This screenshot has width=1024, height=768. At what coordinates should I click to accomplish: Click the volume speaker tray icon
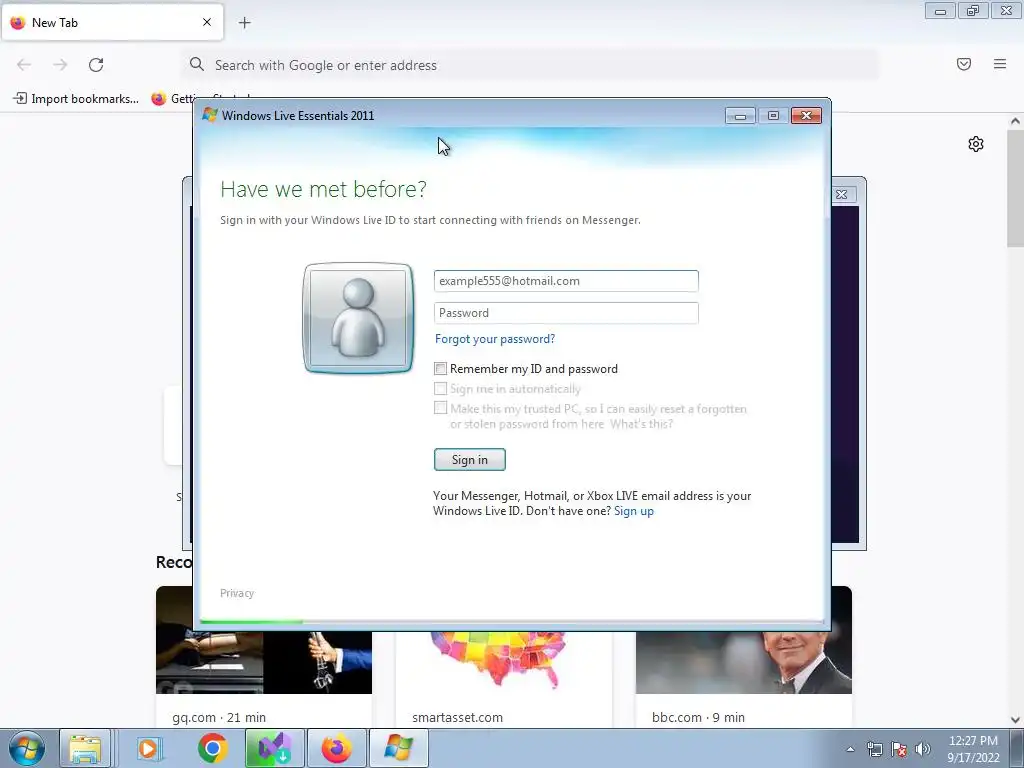pos(923,749)
